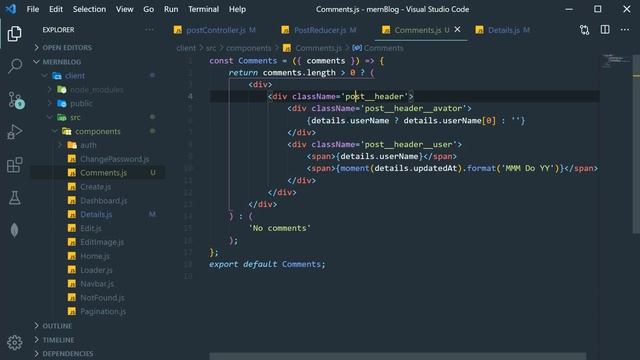Collapse the client folder
Screen dimensions: 640x360
(75, 76)
